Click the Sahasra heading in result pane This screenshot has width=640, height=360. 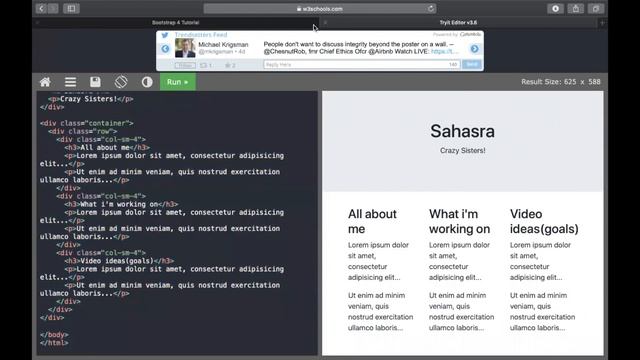462,131
